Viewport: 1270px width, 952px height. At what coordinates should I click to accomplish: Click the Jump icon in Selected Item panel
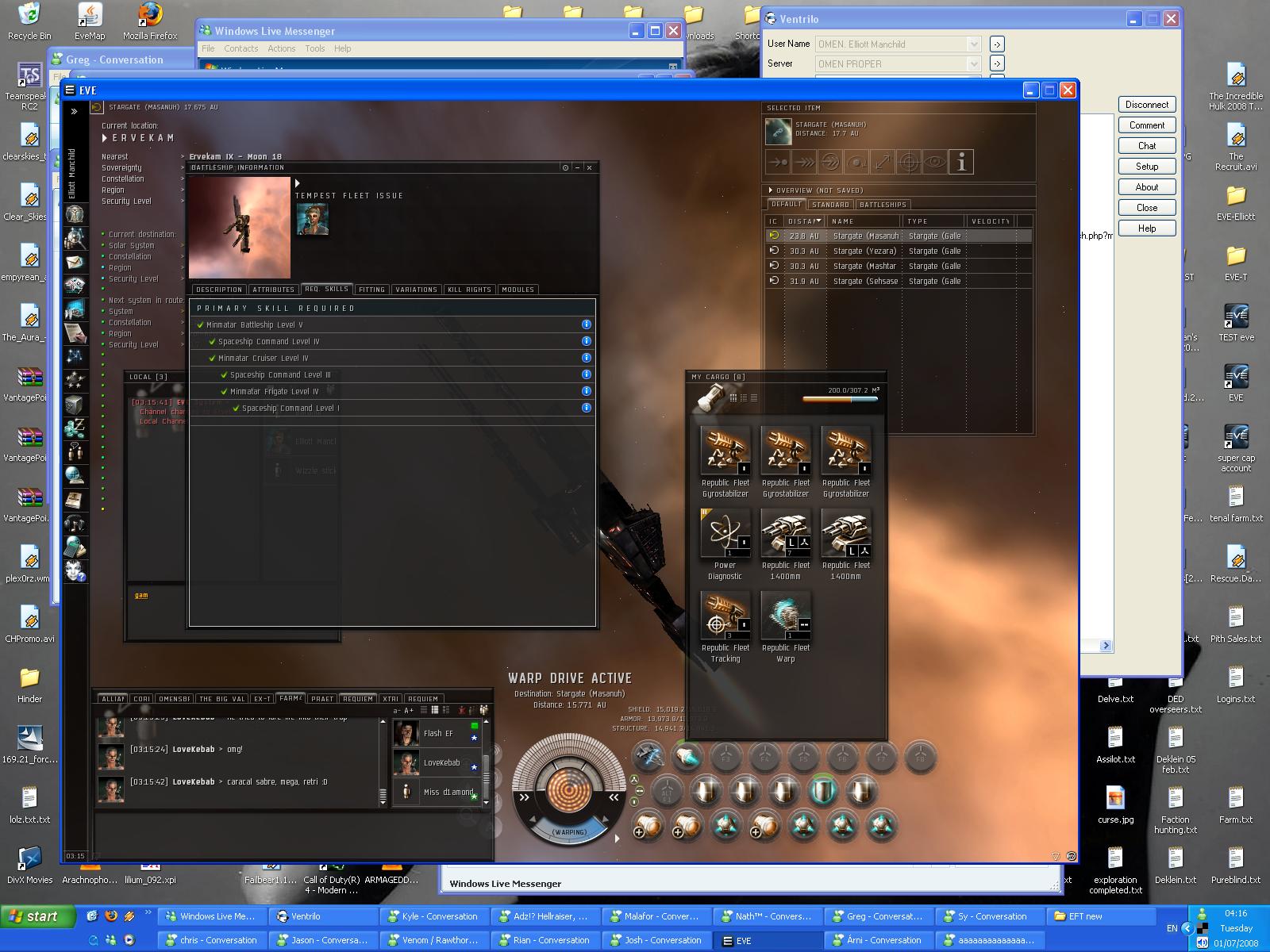point(831,163)
